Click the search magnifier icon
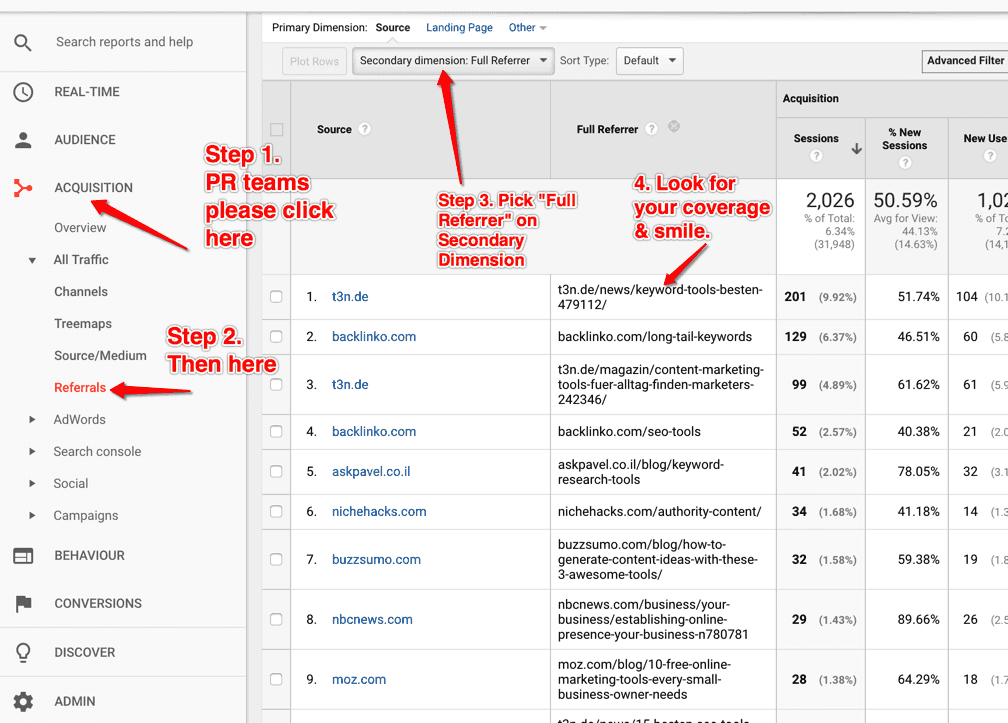 22,42
